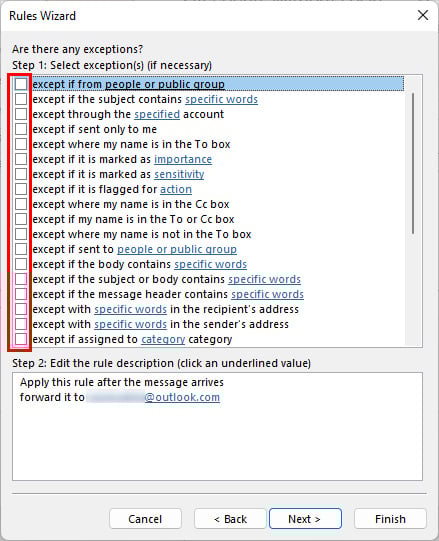Check 'except through the specified account'
Screen dimensions: 439x541
coord(21,114)
